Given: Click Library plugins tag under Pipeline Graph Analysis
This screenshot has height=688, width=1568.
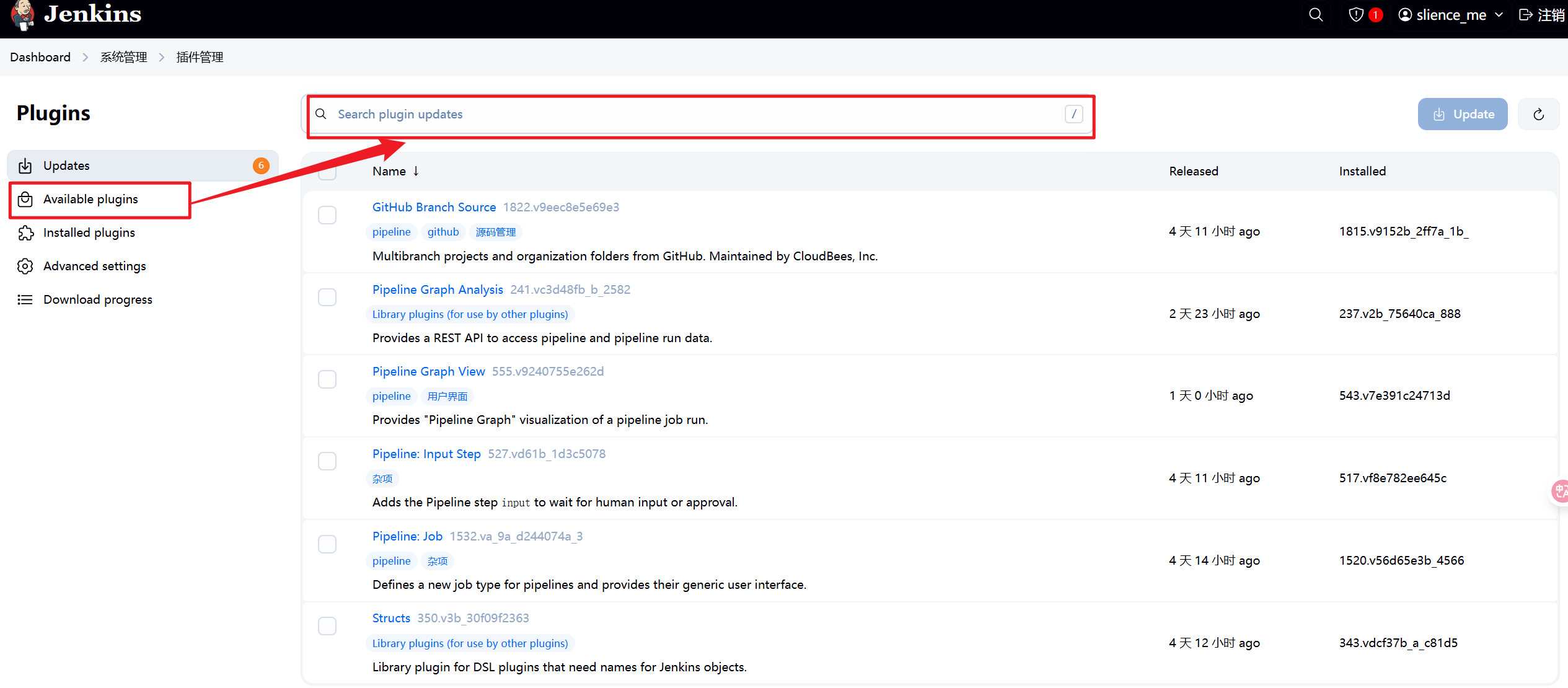Looking at the screenshot, I should click(470, 314).
